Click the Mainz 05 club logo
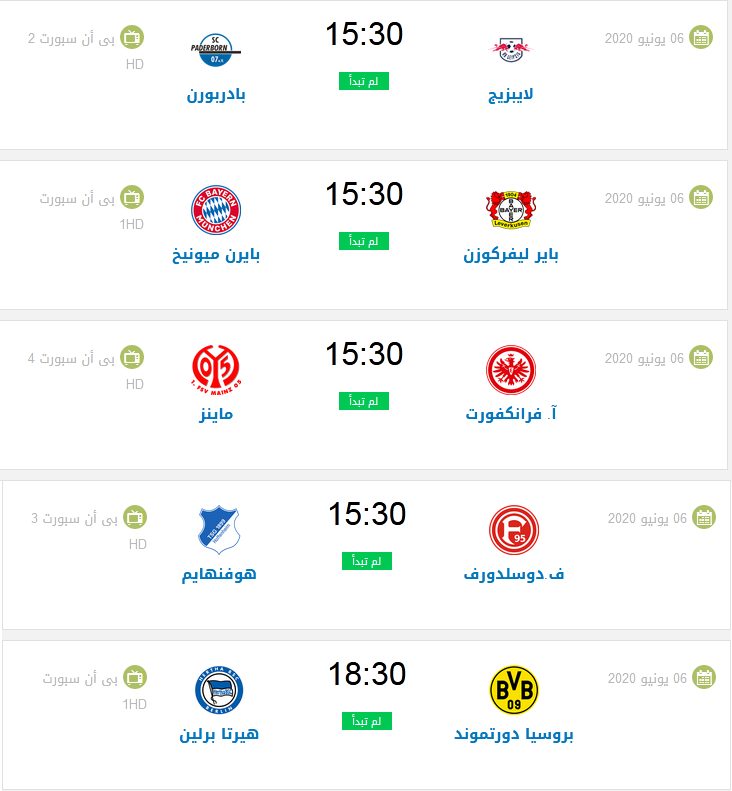Image resolution: width=732 pixels, height=791 pixels. tap(216, 370)
